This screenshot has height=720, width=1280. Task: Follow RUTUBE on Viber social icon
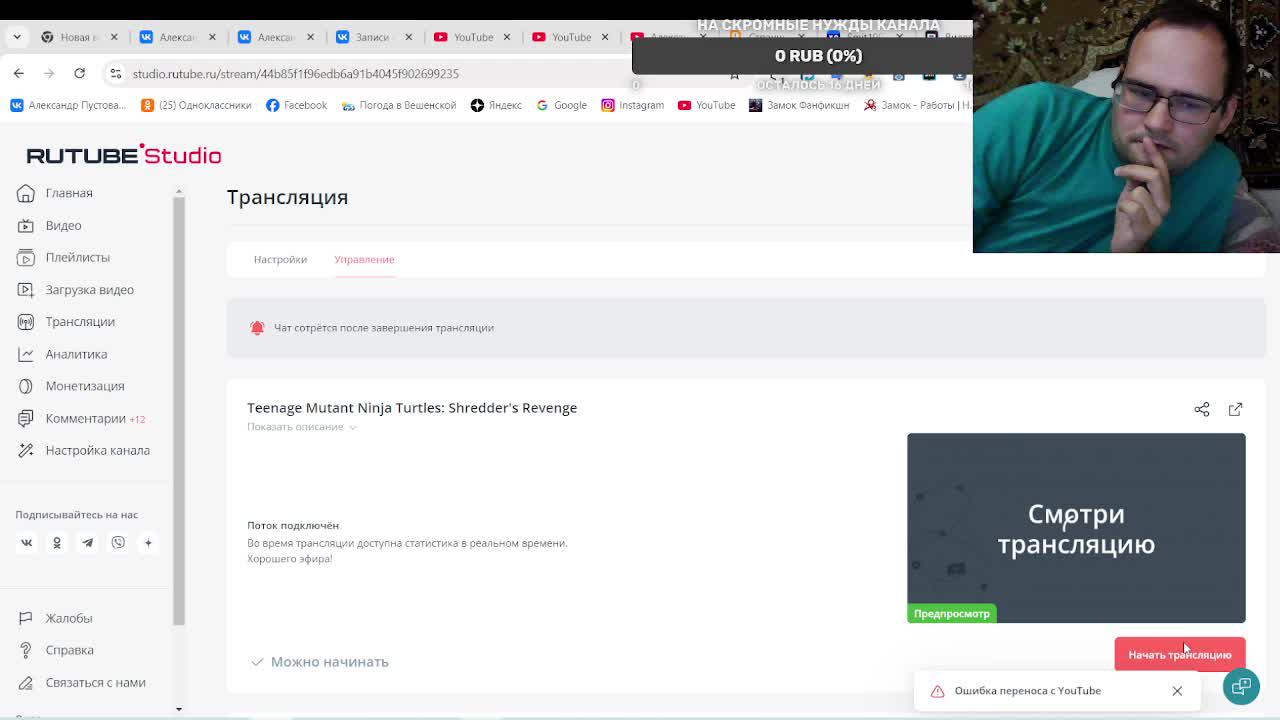coord(118,542)
